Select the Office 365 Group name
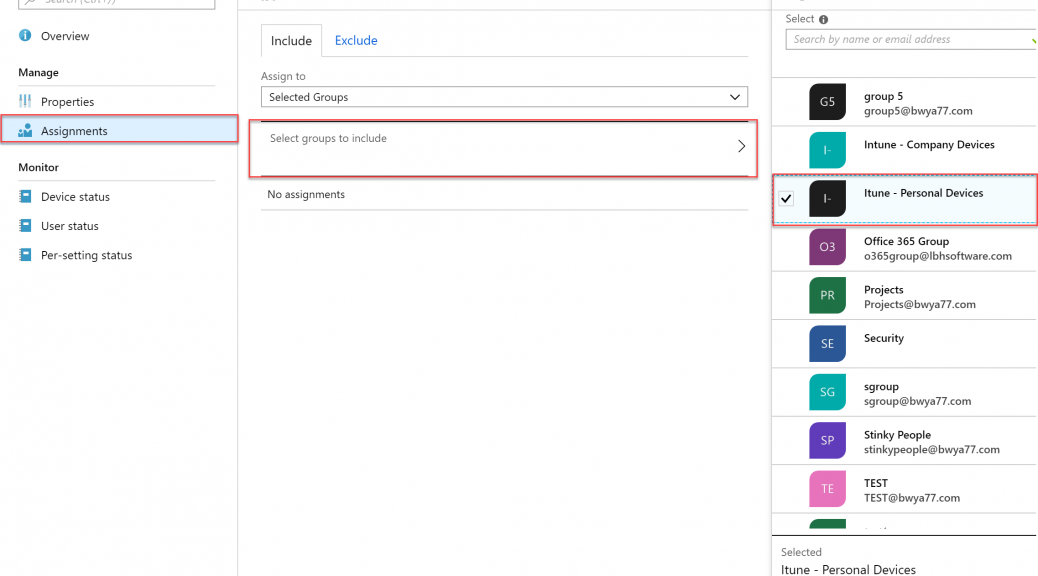The width and height of the screenshot is (1038, 576). point(906,241)
